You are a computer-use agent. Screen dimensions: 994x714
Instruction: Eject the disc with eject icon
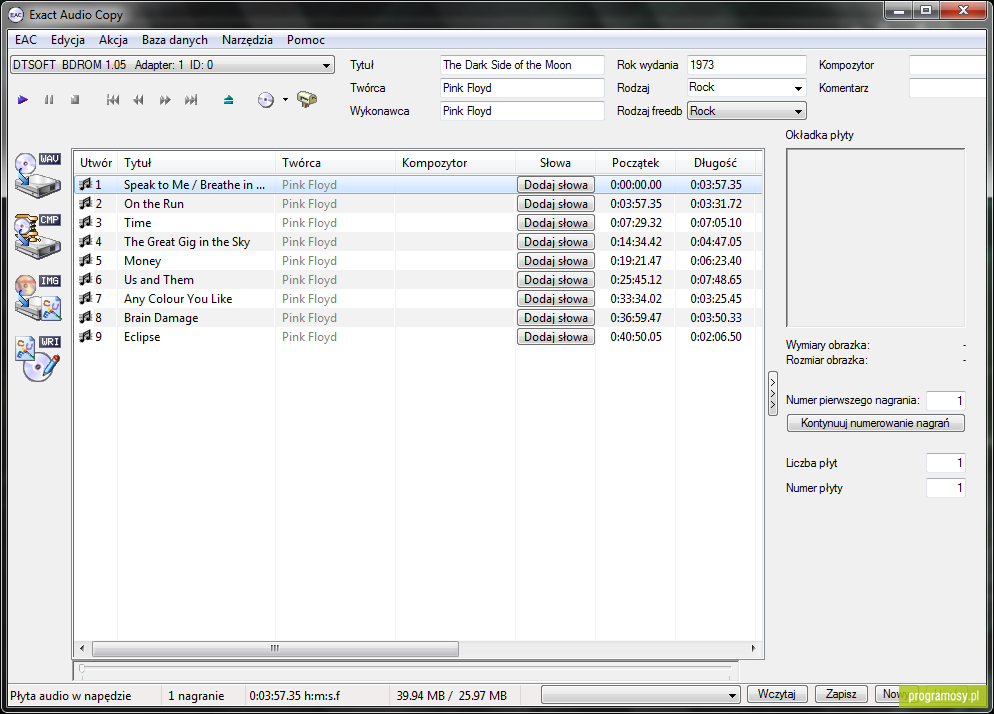pos(228,100)
